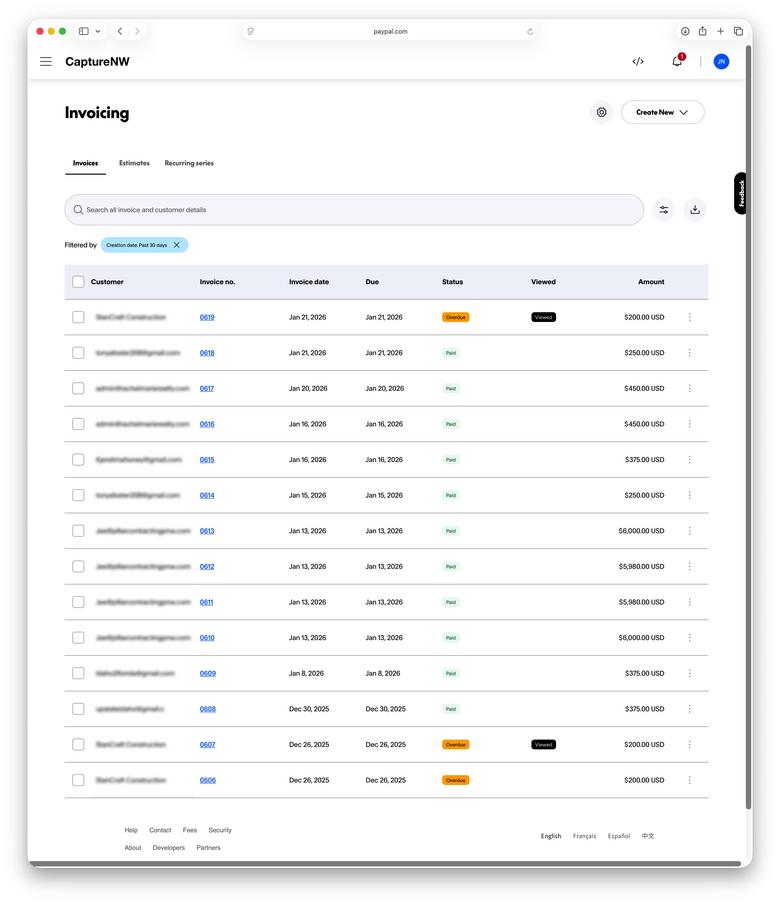780x904 pixels.
Task: Click the developer code icon
Action: click(x=638, y=62)
